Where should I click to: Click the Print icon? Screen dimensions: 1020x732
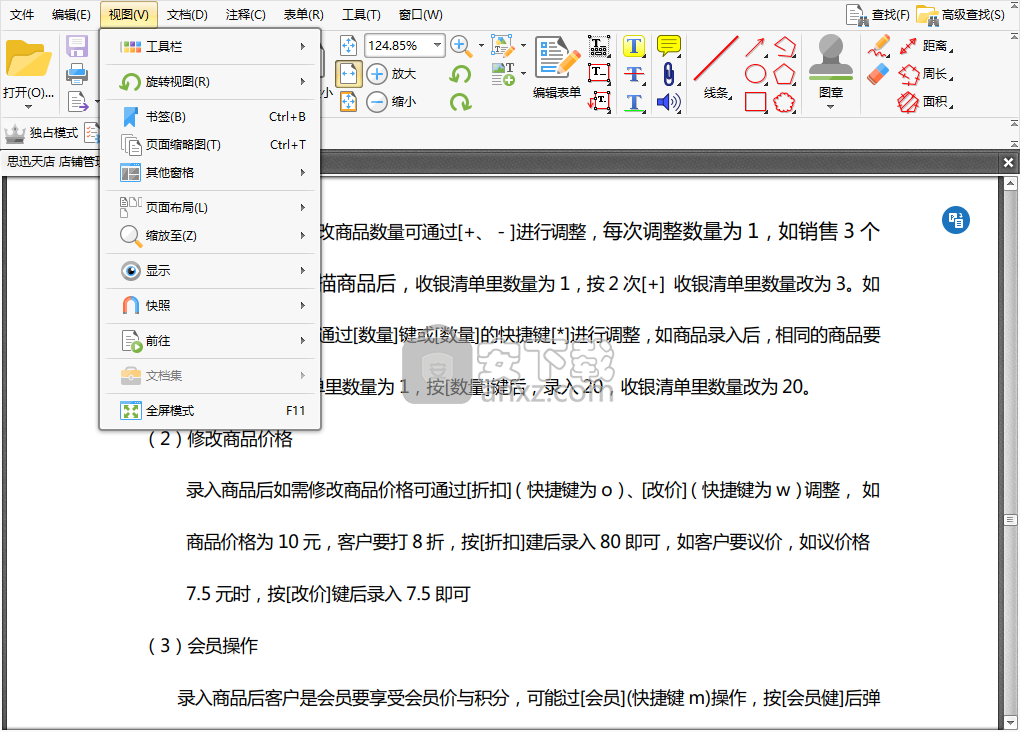coord(77,74)
